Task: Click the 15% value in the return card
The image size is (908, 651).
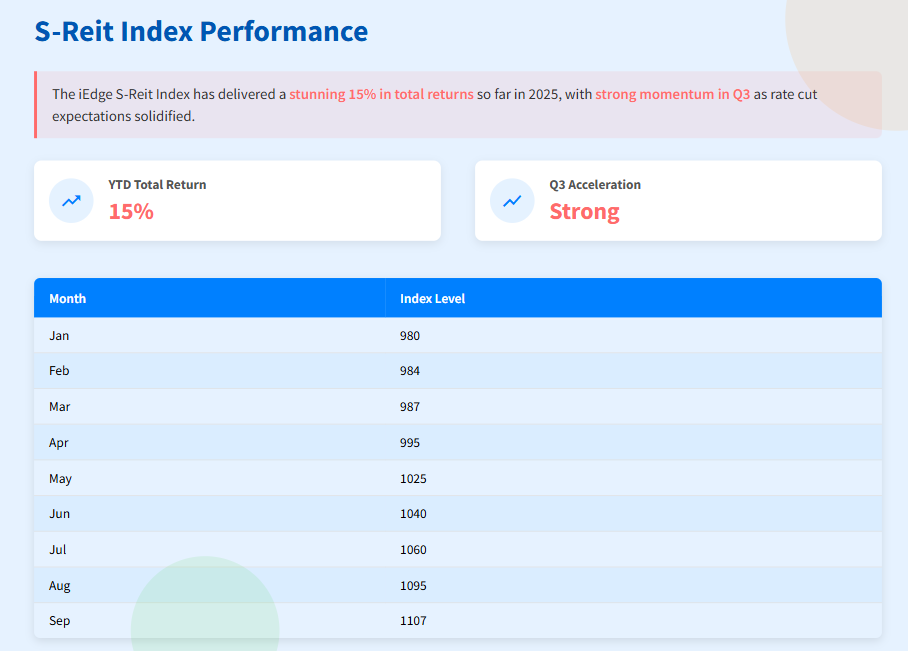Action: tap(131, 211)
